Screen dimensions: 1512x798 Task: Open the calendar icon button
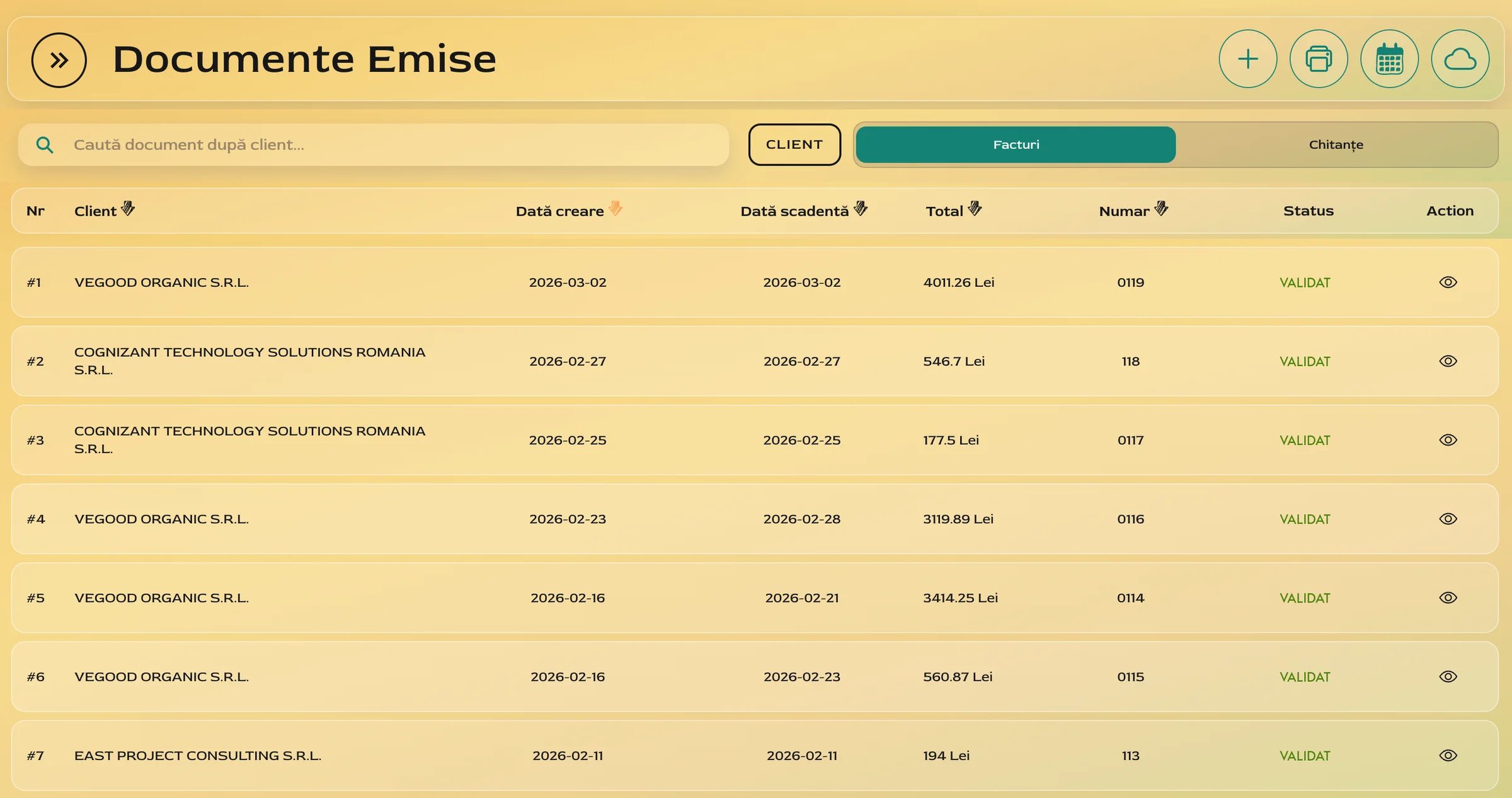tap(1389, 59)
